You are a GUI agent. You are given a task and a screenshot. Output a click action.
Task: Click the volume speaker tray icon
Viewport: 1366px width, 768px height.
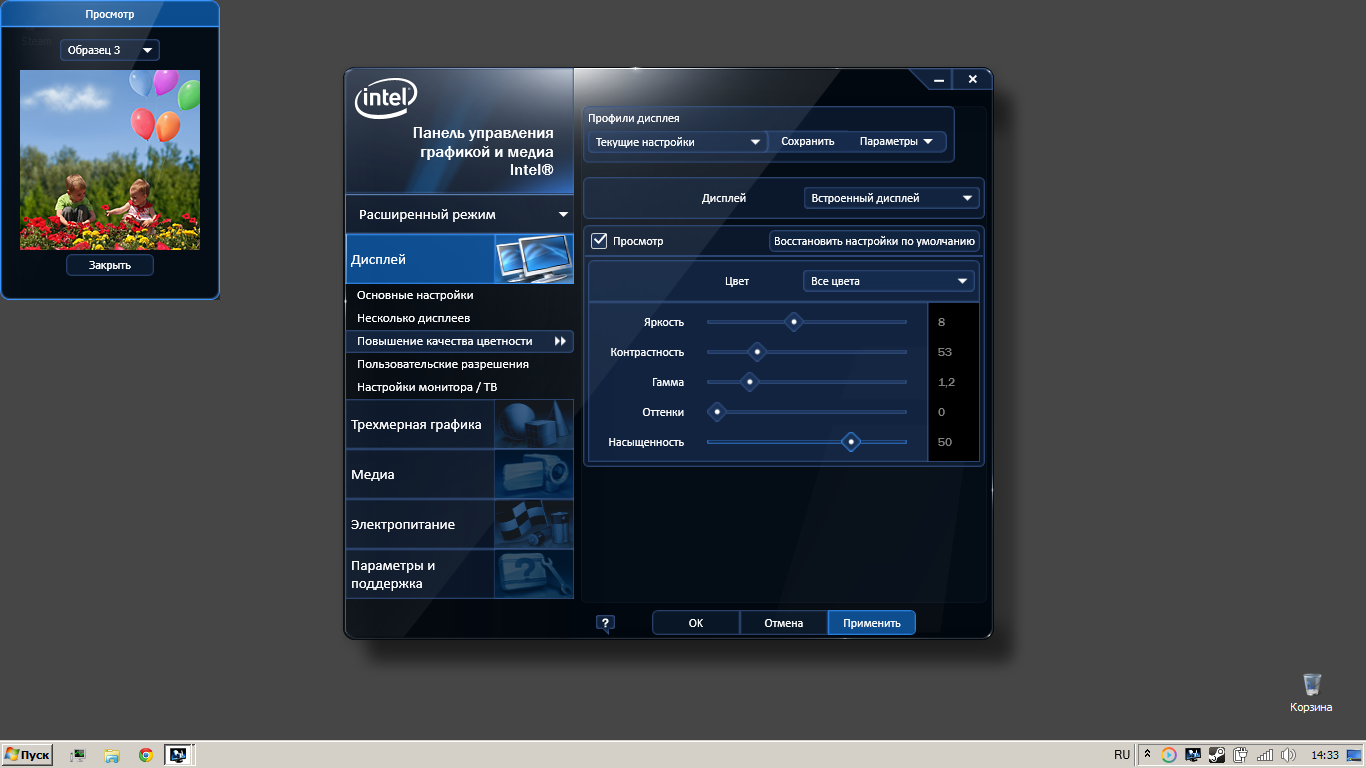click(x=1289, y=755)
